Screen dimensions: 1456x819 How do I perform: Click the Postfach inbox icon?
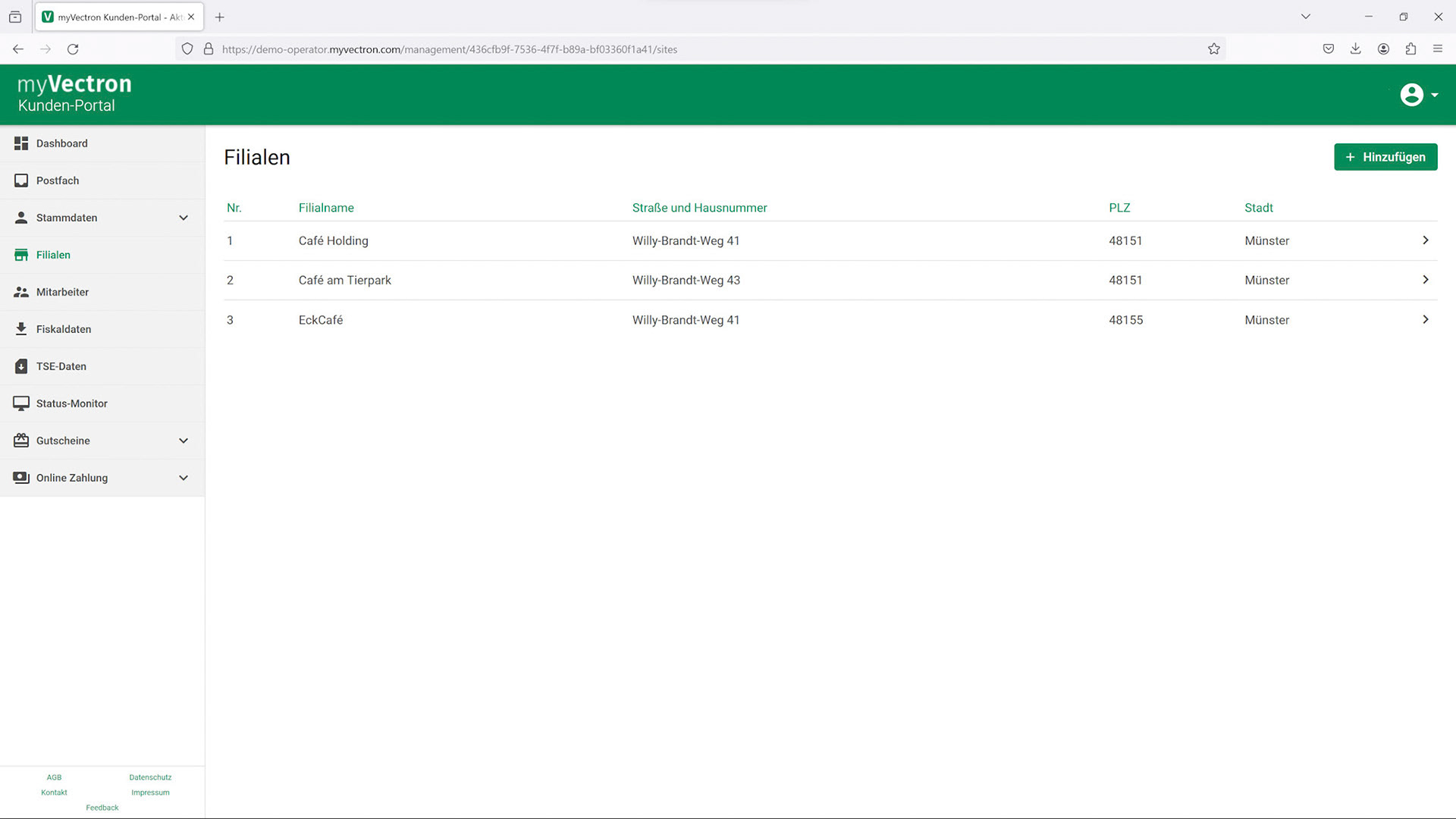pyautogui.click(x=21, y=180)
